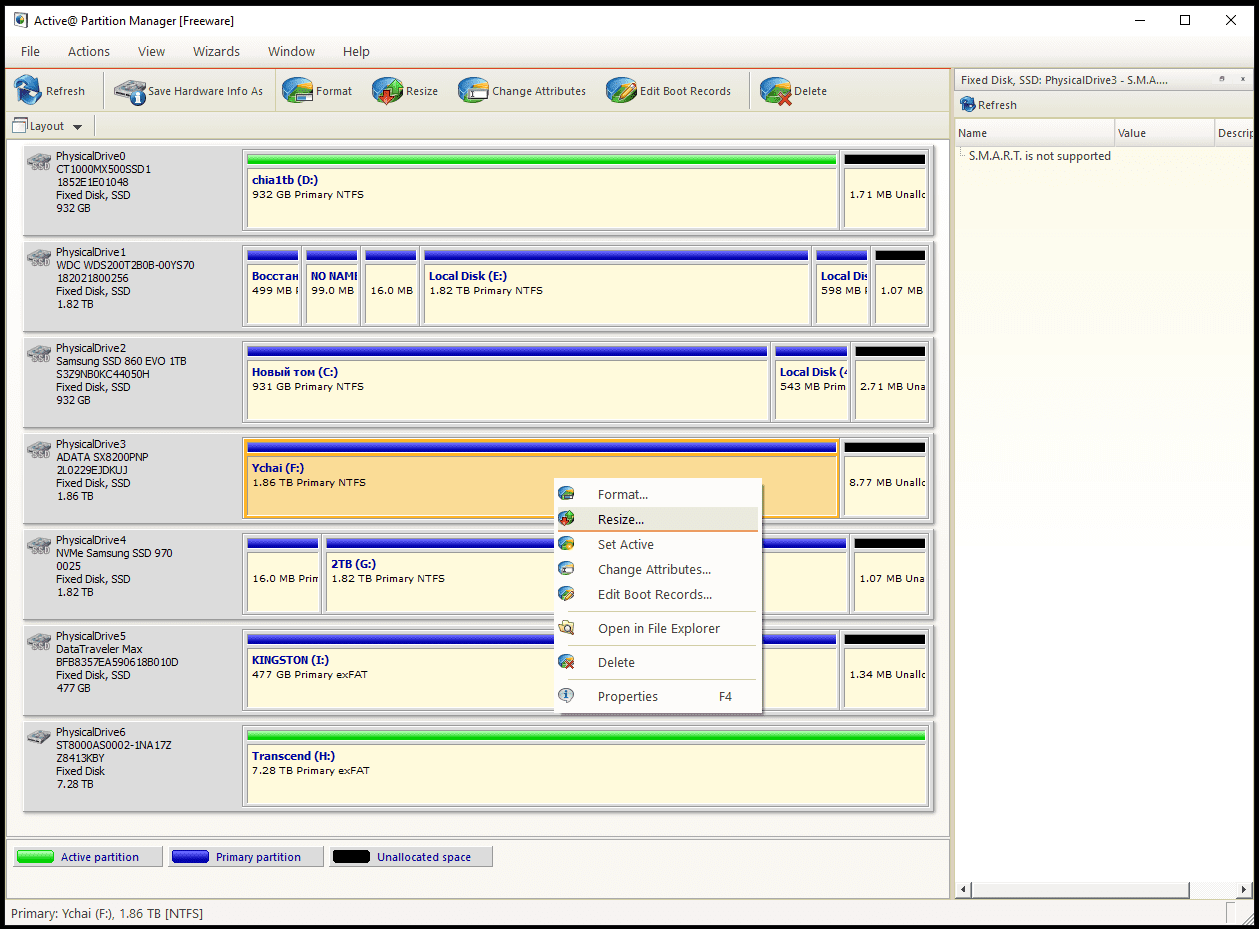Click the Format toolbar icon
Image resolution: width=1259 pixels, height=929 pixels.
click(x=298, y=90)
